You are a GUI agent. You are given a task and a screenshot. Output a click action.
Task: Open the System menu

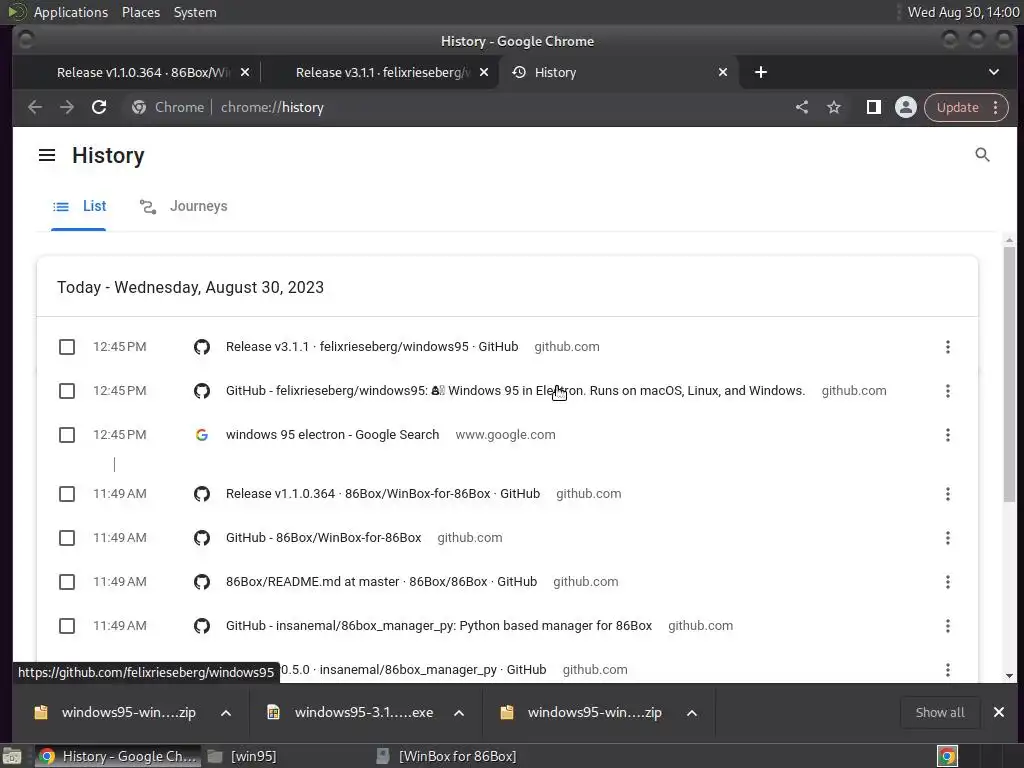point(195,12)
